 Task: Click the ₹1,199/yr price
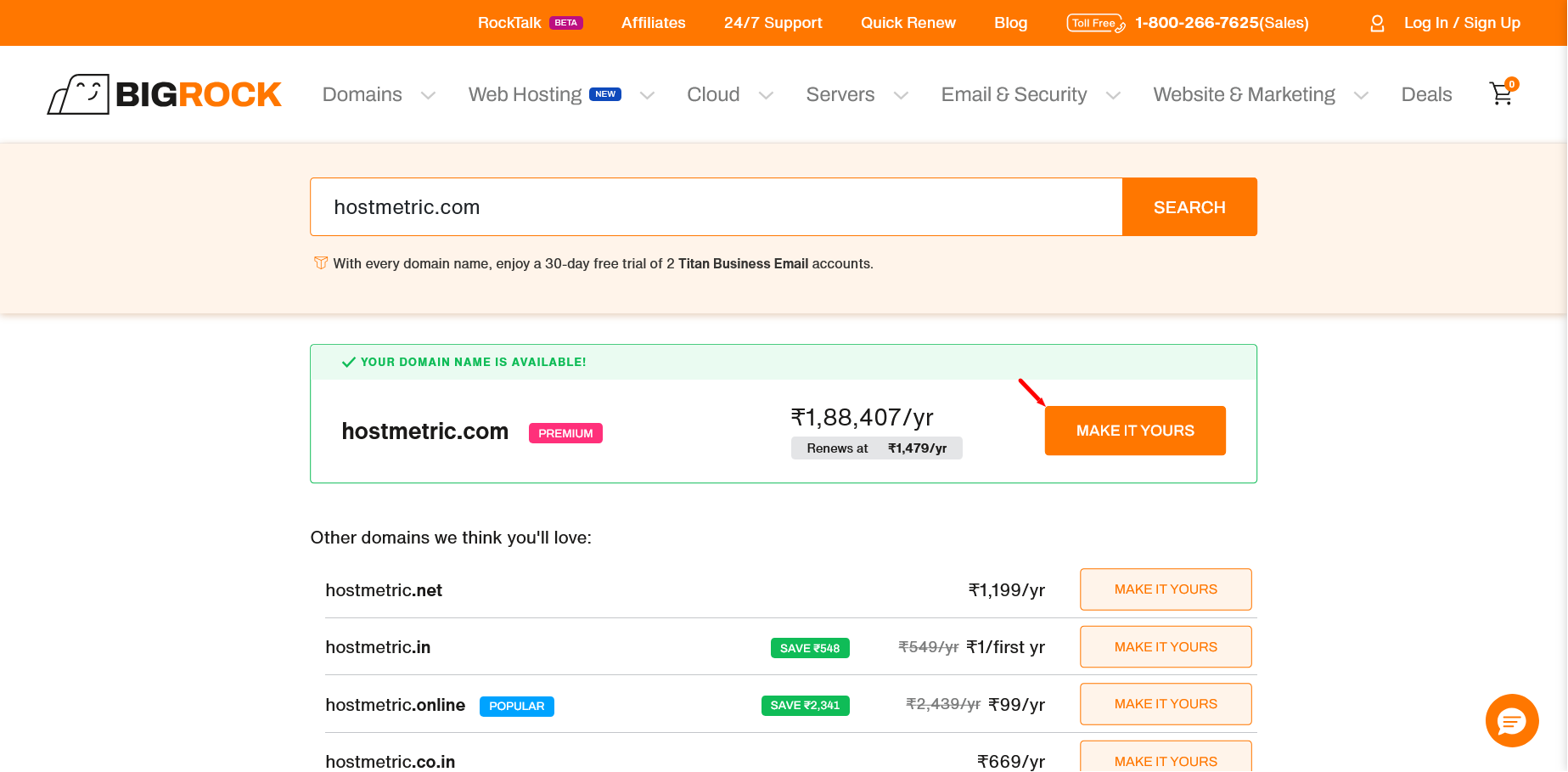(1007, 590)
